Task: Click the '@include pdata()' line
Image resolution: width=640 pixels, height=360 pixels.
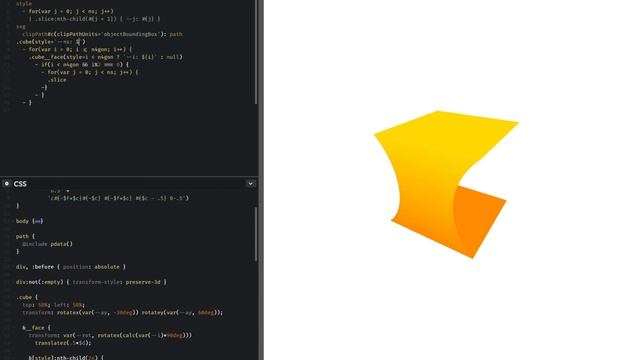Action: click(47, 244)
